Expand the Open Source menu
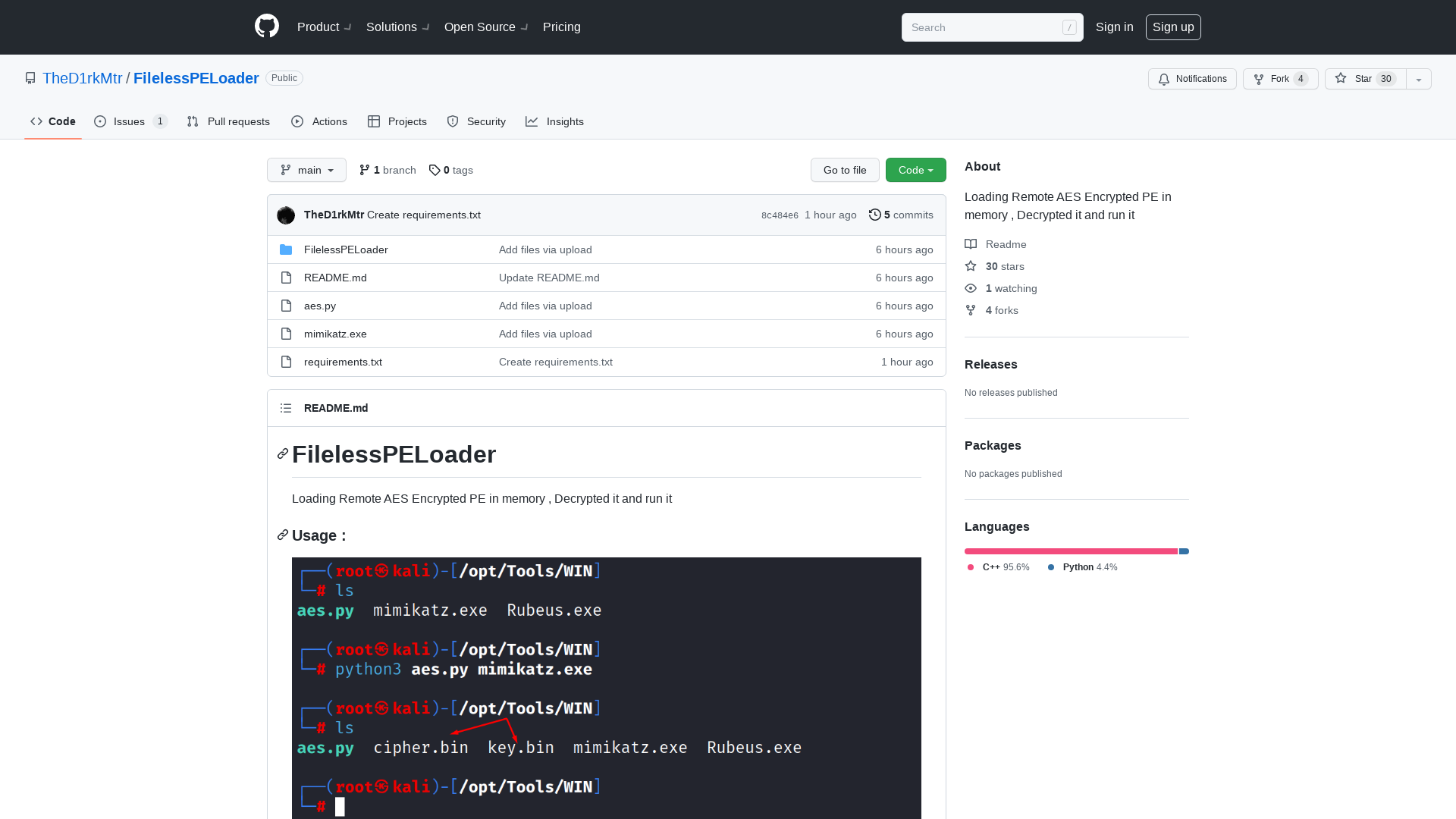 click(486, 27)
